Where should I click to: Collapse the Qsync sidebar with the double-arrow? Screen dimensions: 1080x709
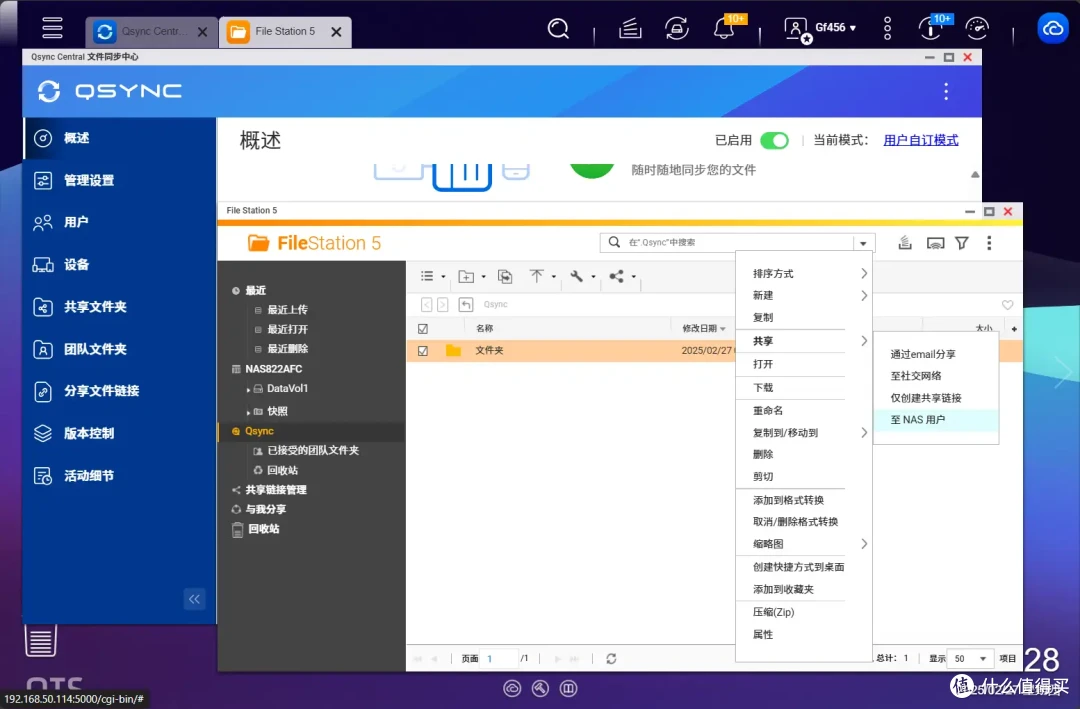(x=194, y=599)
